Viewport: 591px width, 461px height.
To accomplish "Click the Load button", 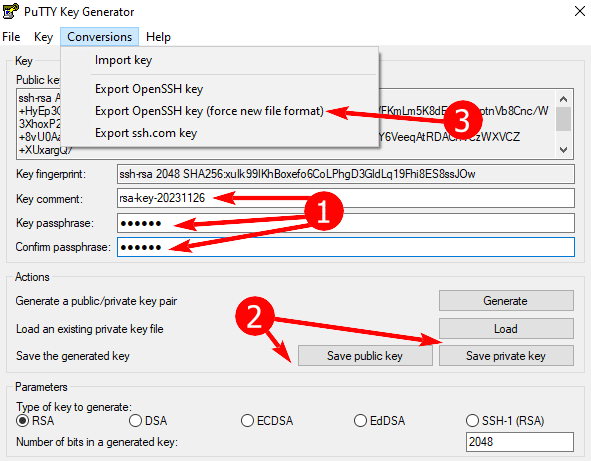I will (x=506, y=329).
